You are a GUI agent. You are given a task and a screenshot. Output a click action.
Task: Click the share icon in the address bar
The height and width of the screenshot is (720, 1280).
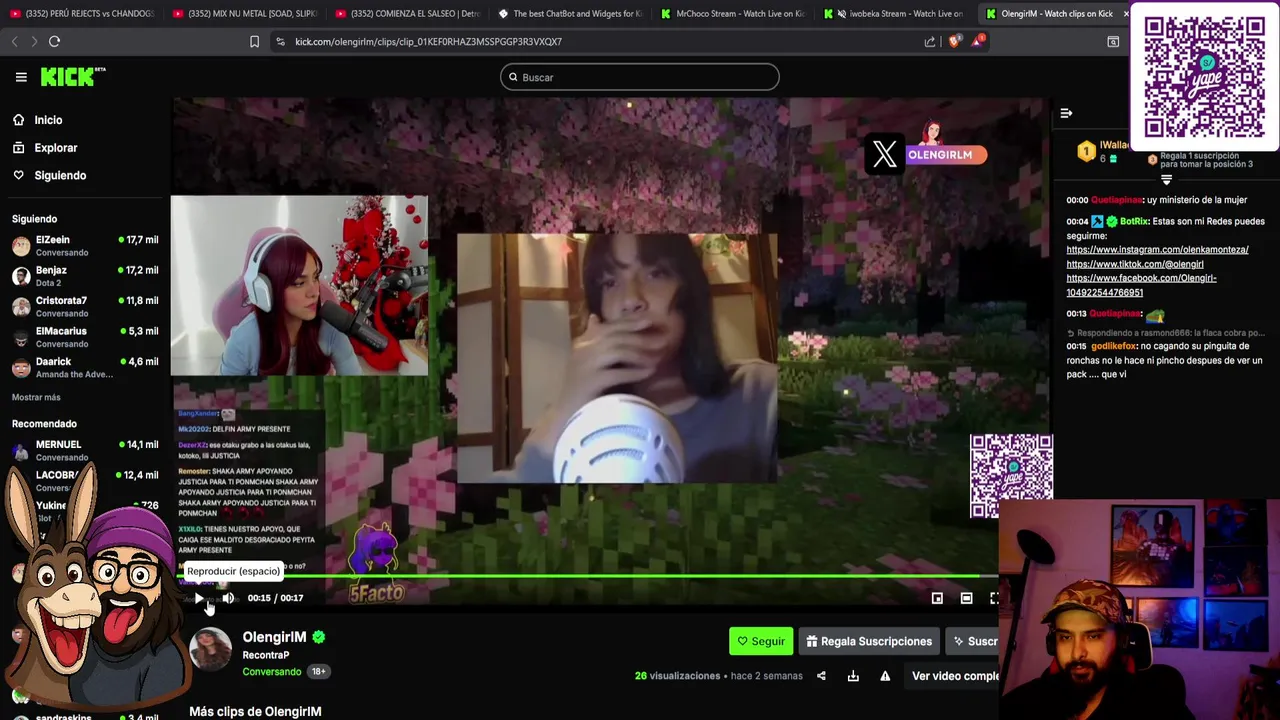click(930, 41)
